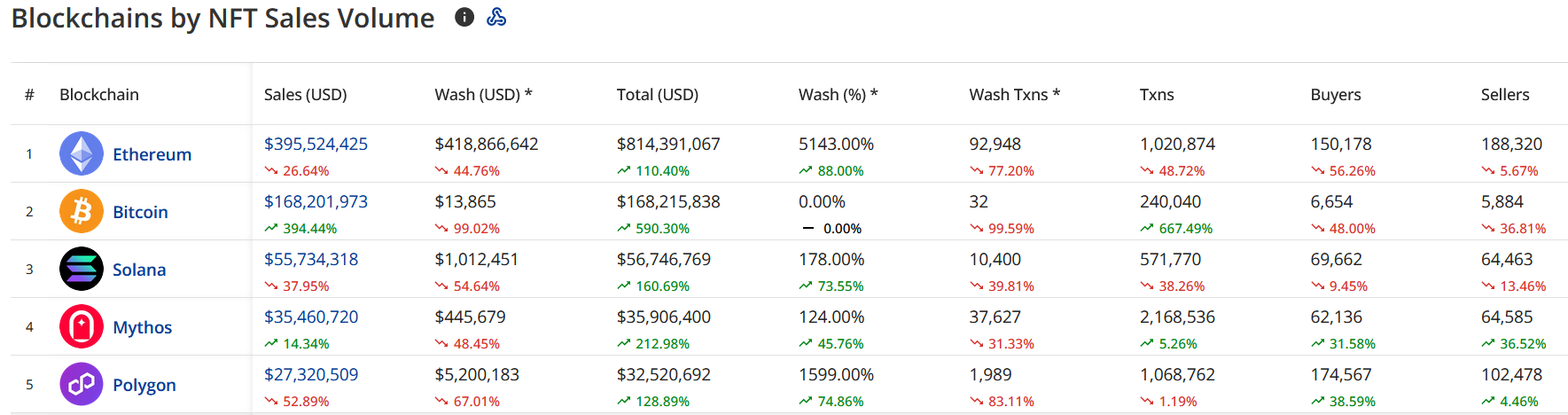Select Polygon sellers 102,478
The width and height of the screenshot is (1568, 415).
click(1511, 374)
